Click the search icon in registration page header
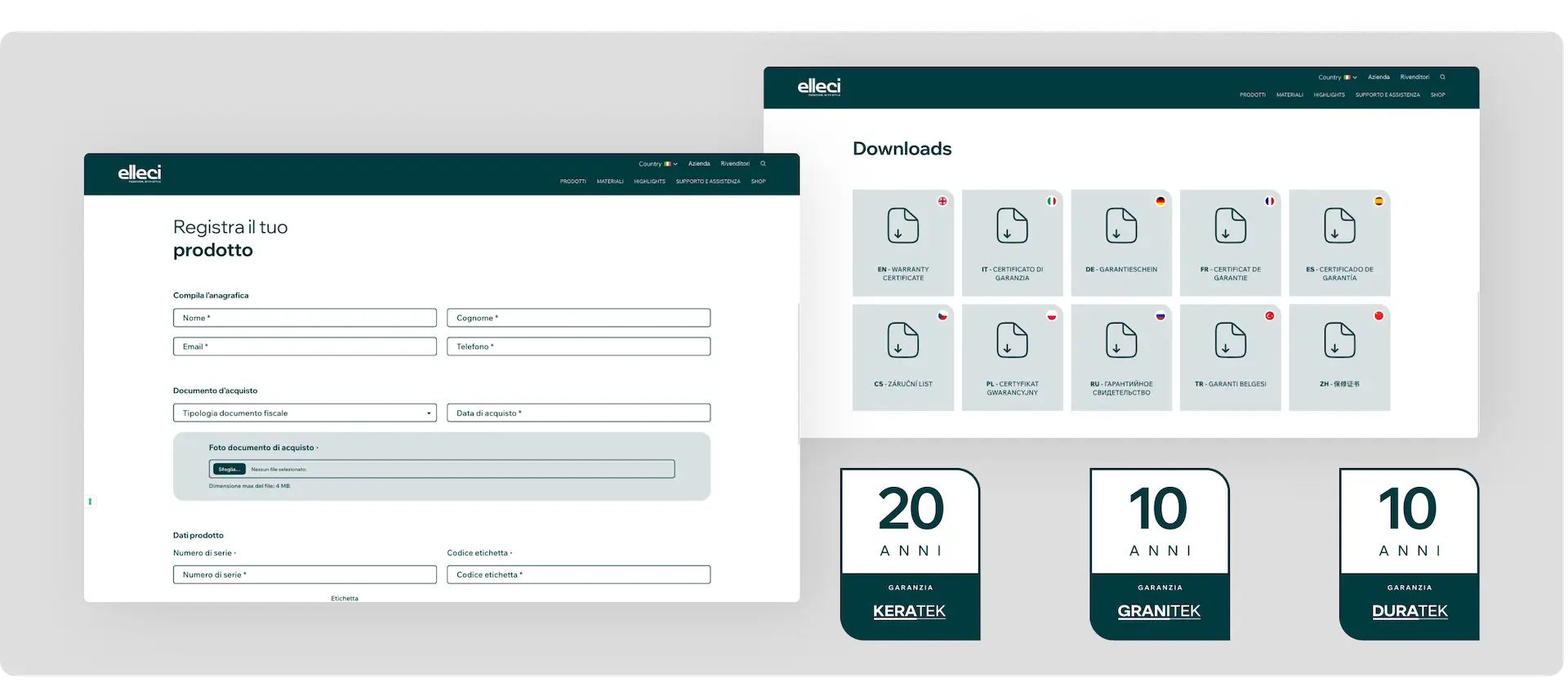Image resolution: width=1568 pixels, height=683 pixels. coord(763,164)
